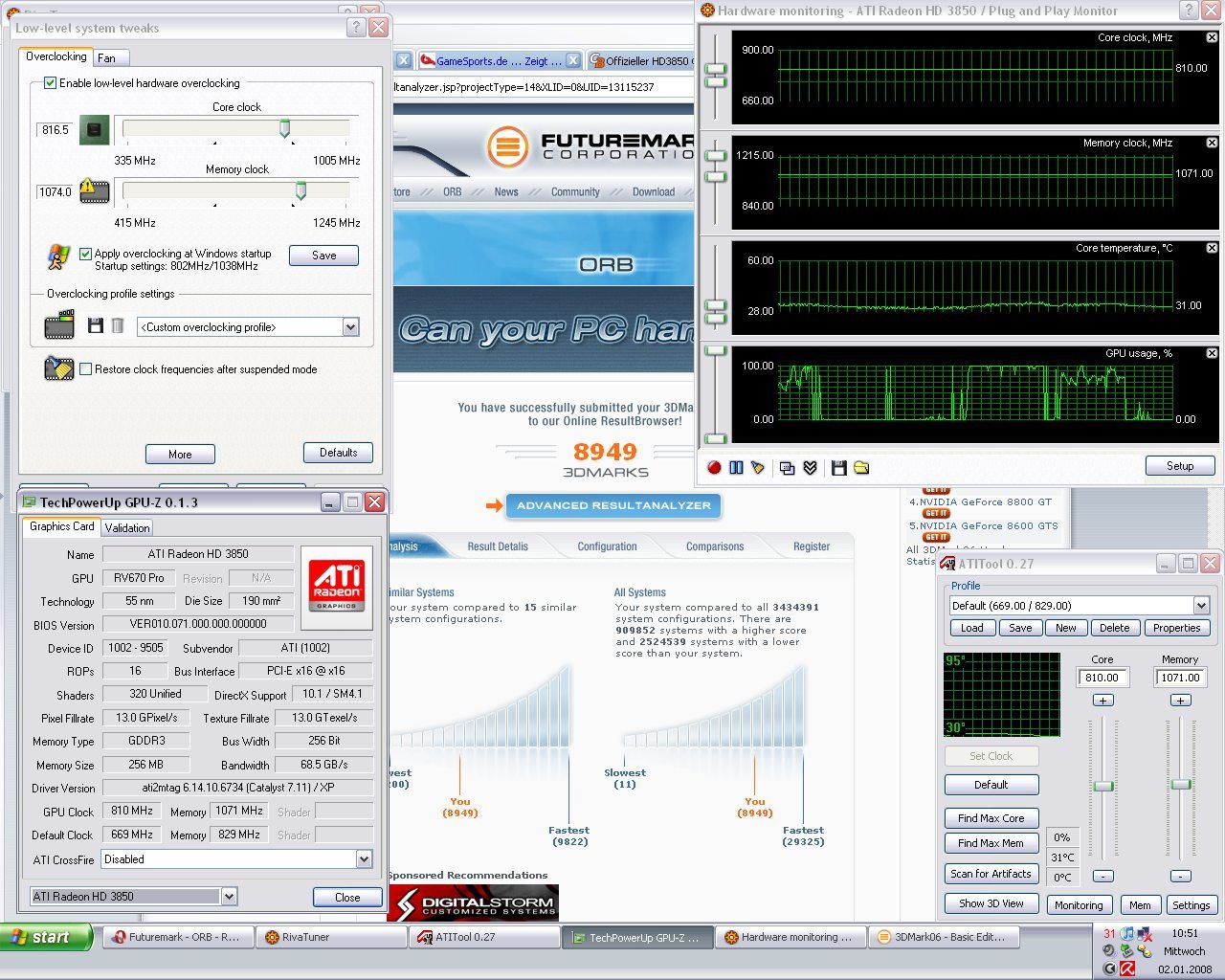Click the red record button in Hardware monitoring

point(713,468)
